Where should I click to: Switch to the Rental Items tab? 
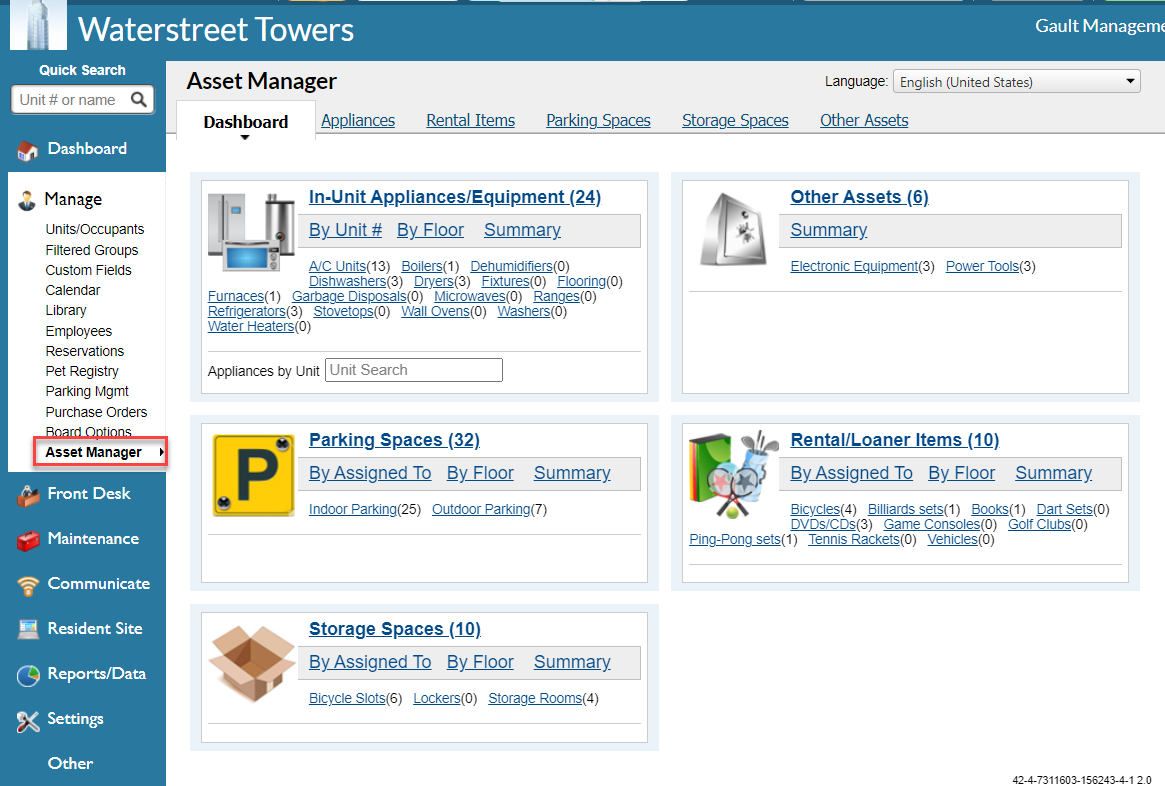point(470,120)
